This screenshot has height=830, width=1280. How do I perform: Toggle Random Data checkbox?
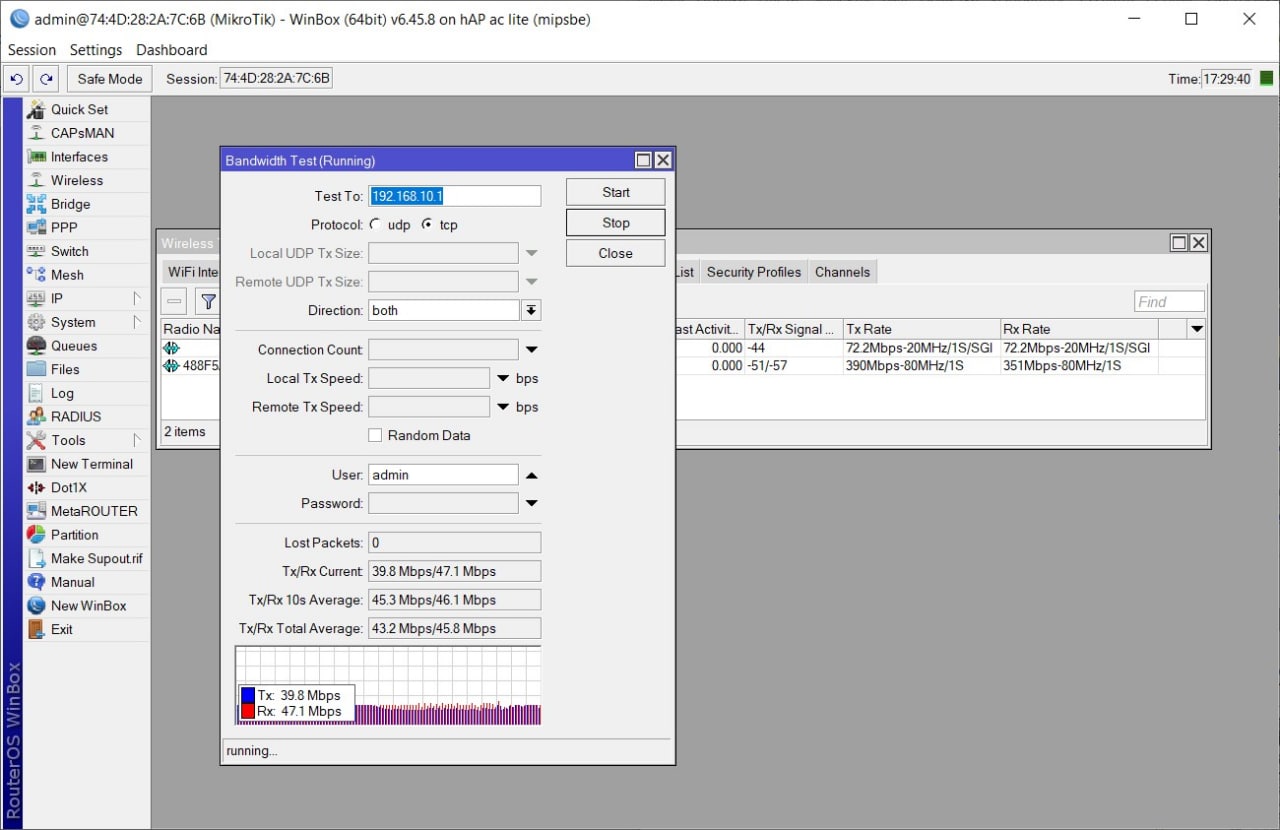[375, 435]
